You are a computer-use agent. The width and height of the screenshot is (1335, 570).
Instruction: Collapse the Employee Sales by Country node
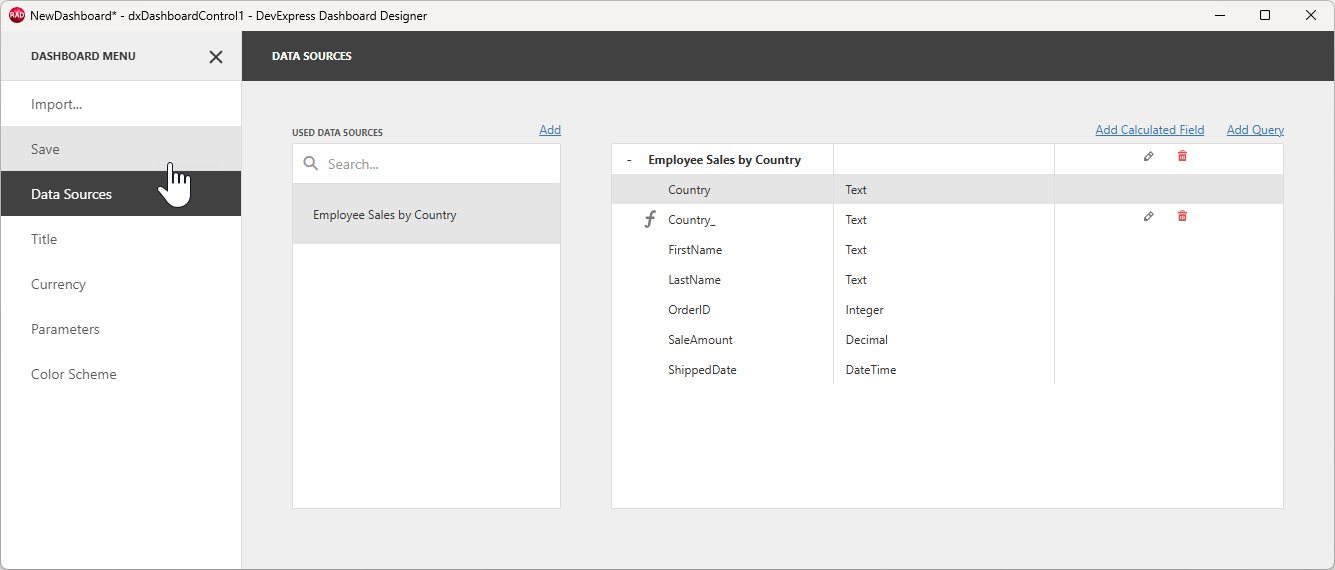coord(628,160)
